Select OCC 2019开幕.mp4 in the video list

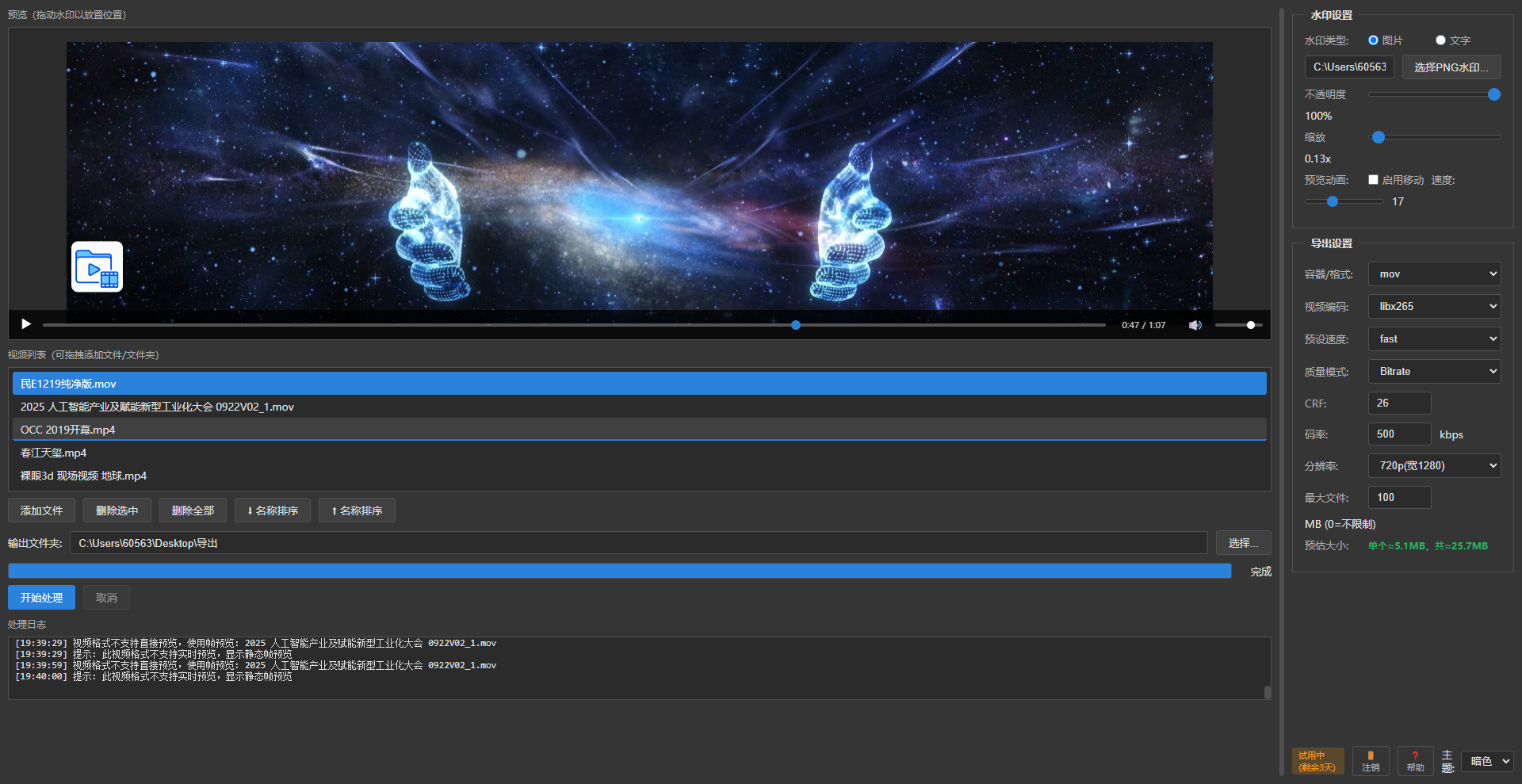pos(67,430)
